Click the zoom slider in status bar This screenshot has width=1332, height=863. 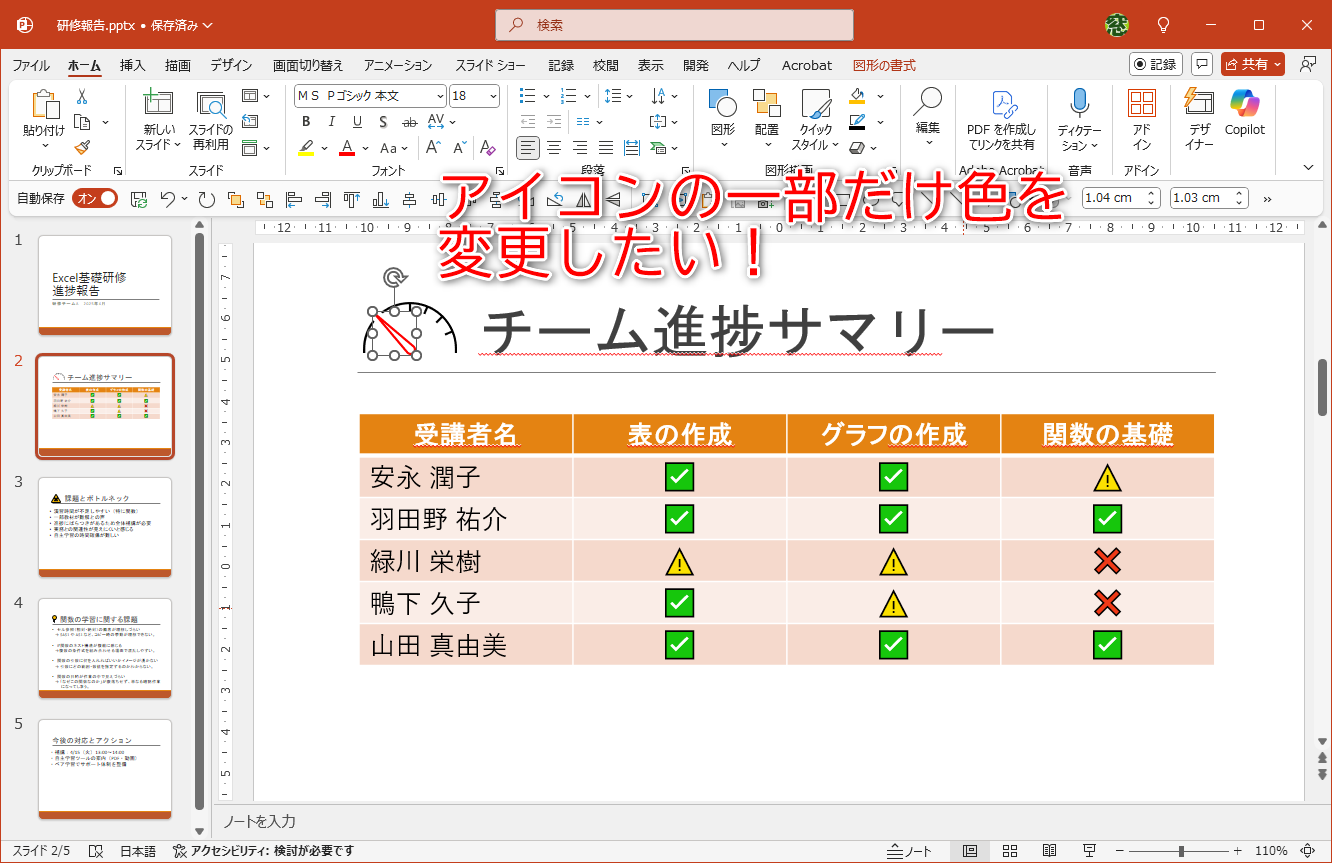click(1181, 851)
